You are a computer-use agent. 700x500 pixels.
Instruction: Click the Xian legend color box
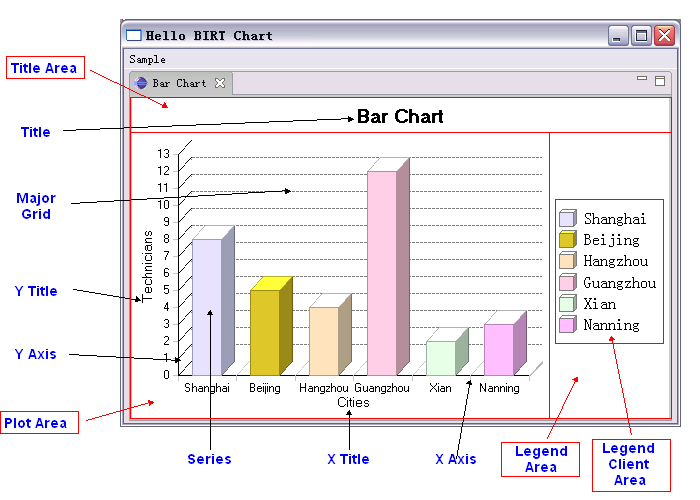568,303
